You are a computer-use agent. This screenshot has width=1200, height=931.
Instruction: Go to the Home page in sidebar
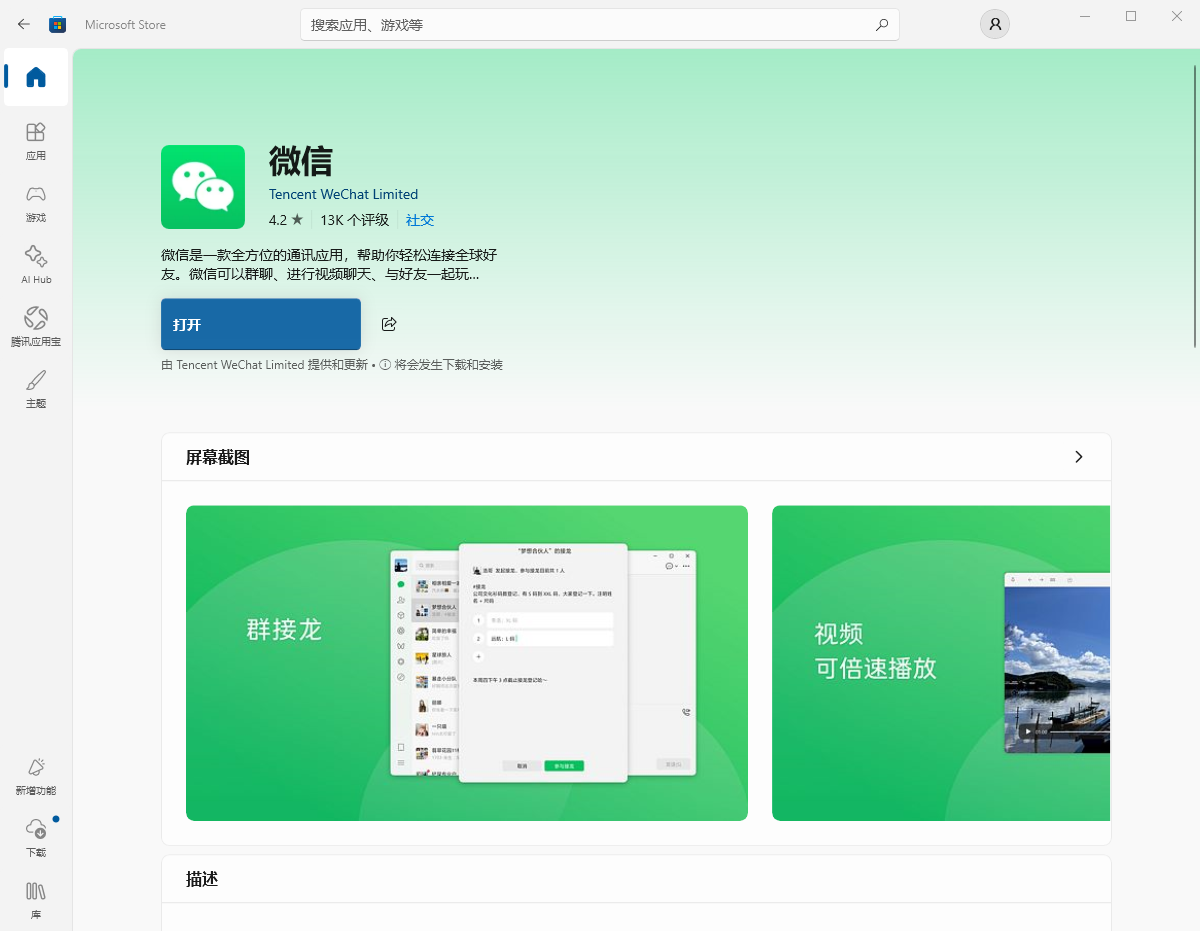point(36,77)
